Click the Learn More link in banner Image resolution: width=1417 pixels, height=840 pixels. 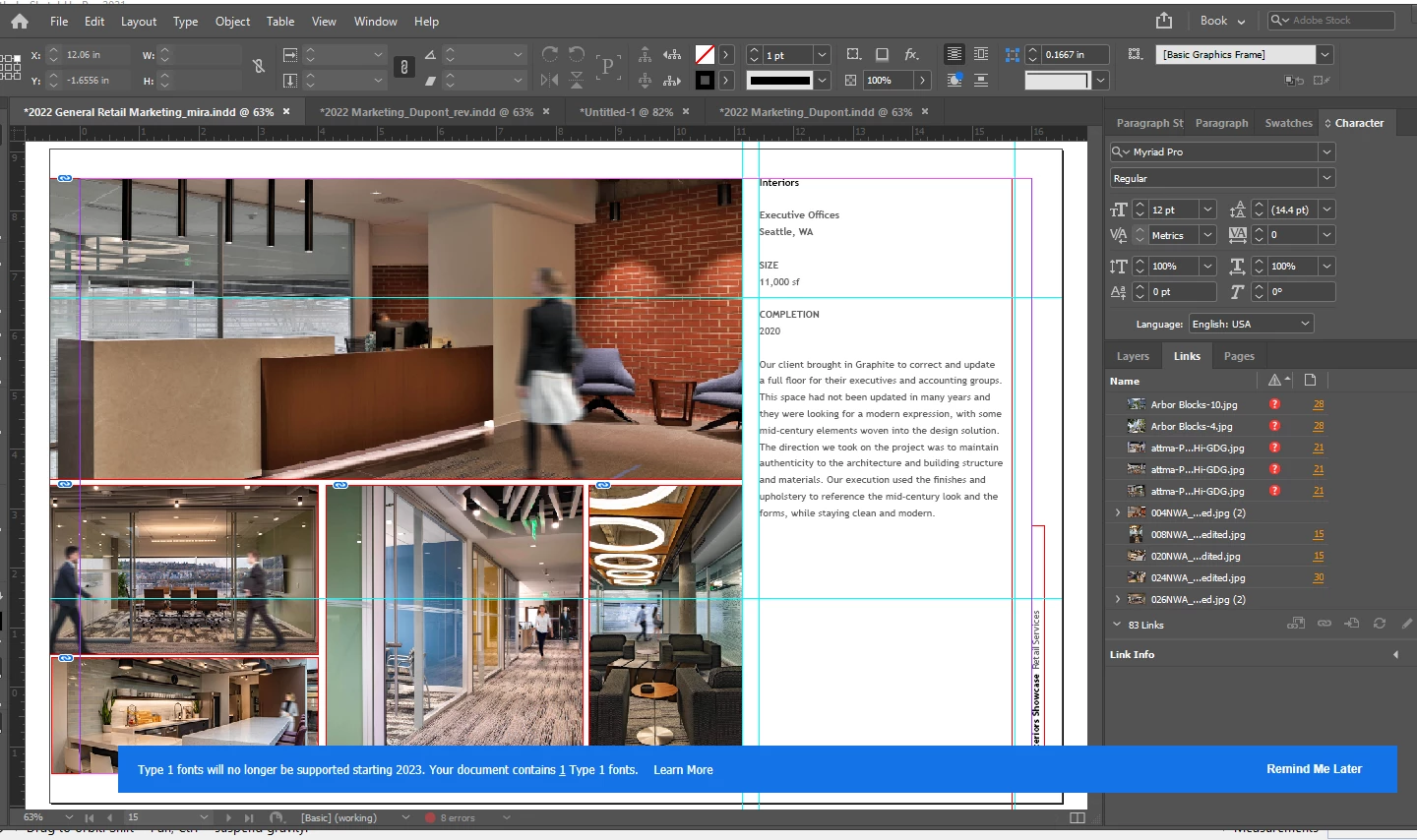tap(683, 770)
